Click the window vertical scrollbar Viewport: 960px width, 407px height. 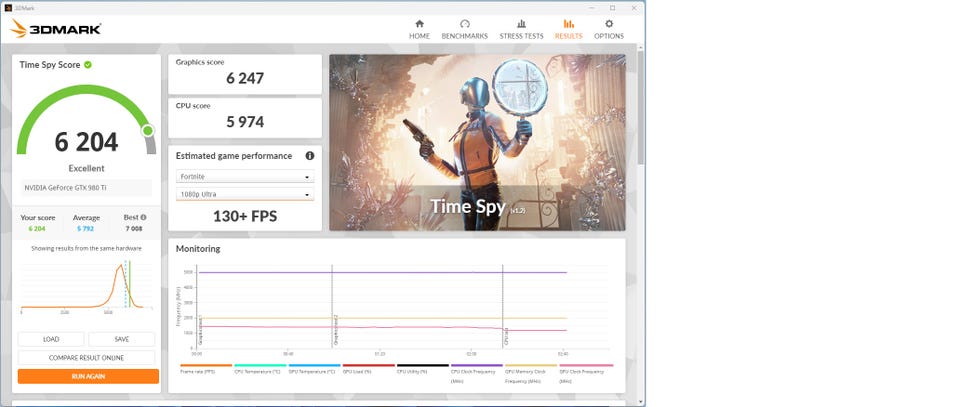[640, 107]
